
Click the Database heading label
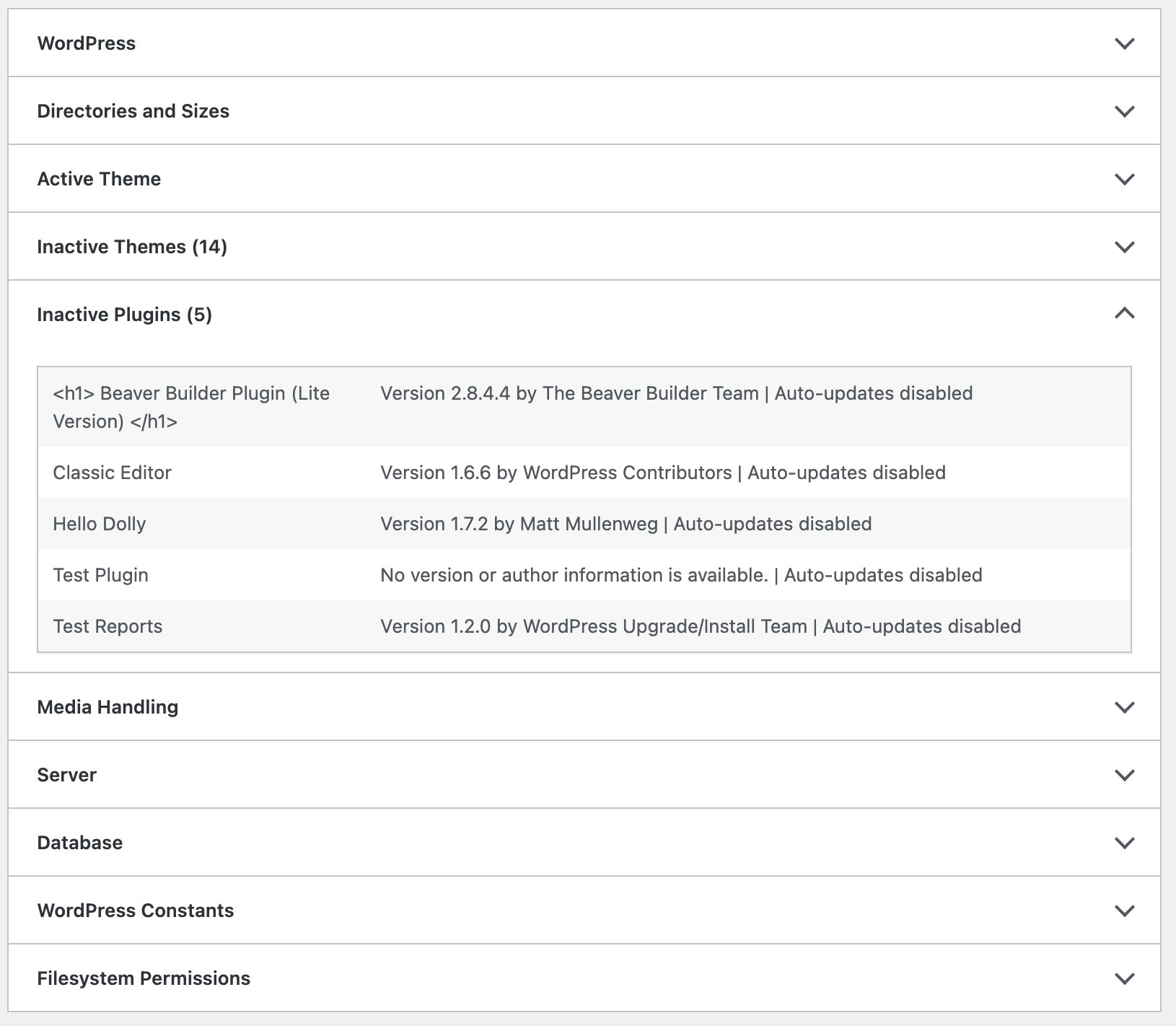[x=79, y=843]
